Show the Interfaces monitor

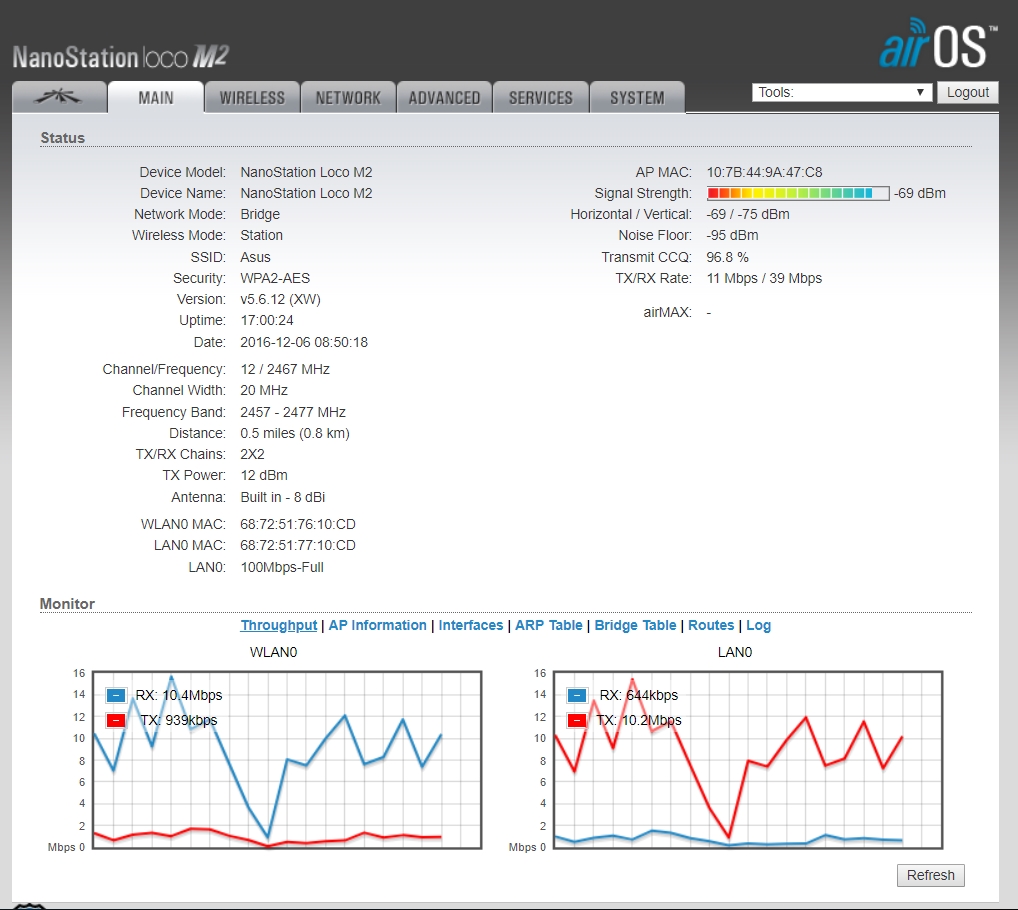click(471, 625)
